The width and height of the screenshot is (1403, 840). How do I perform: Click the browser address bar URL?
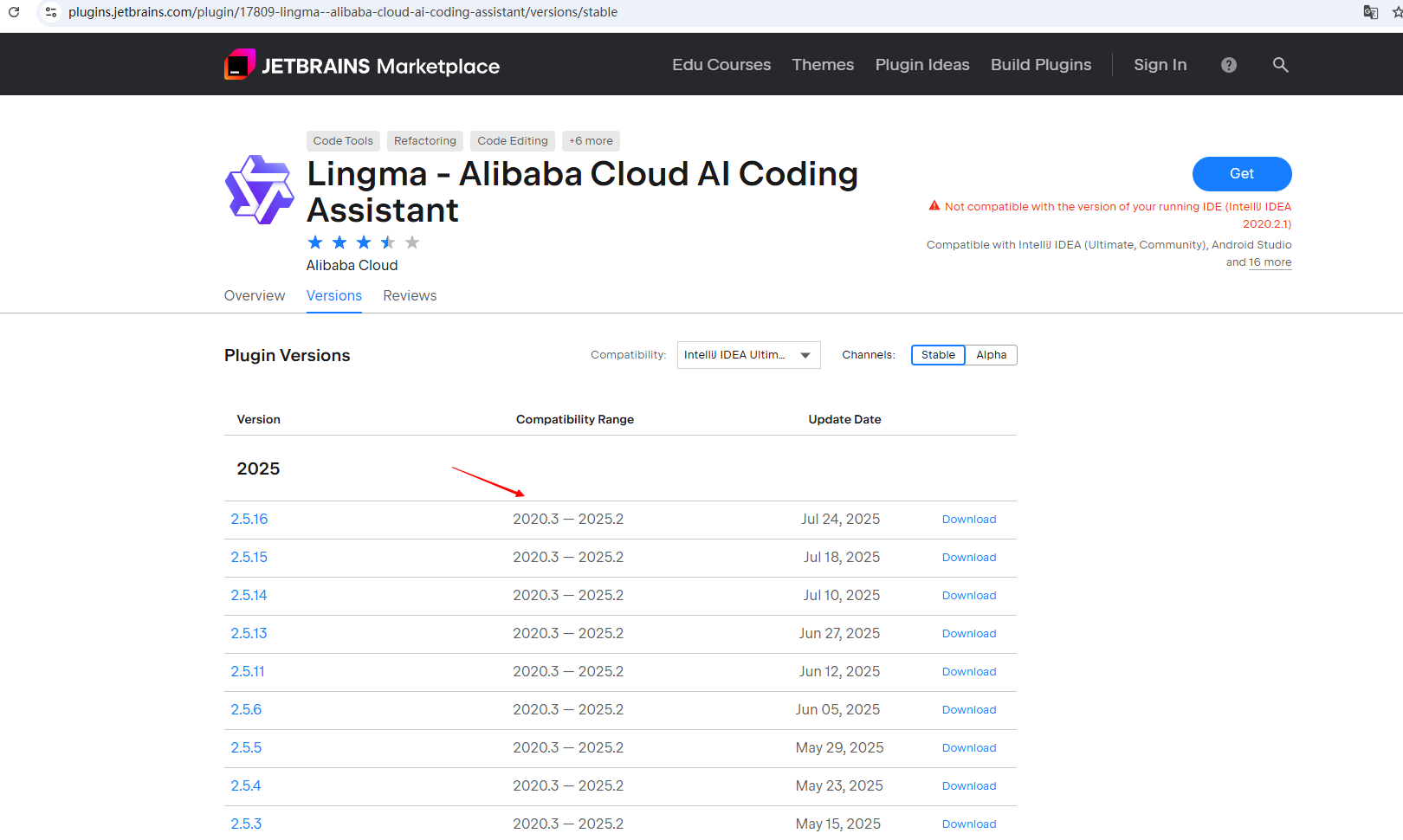pos(343,12)
